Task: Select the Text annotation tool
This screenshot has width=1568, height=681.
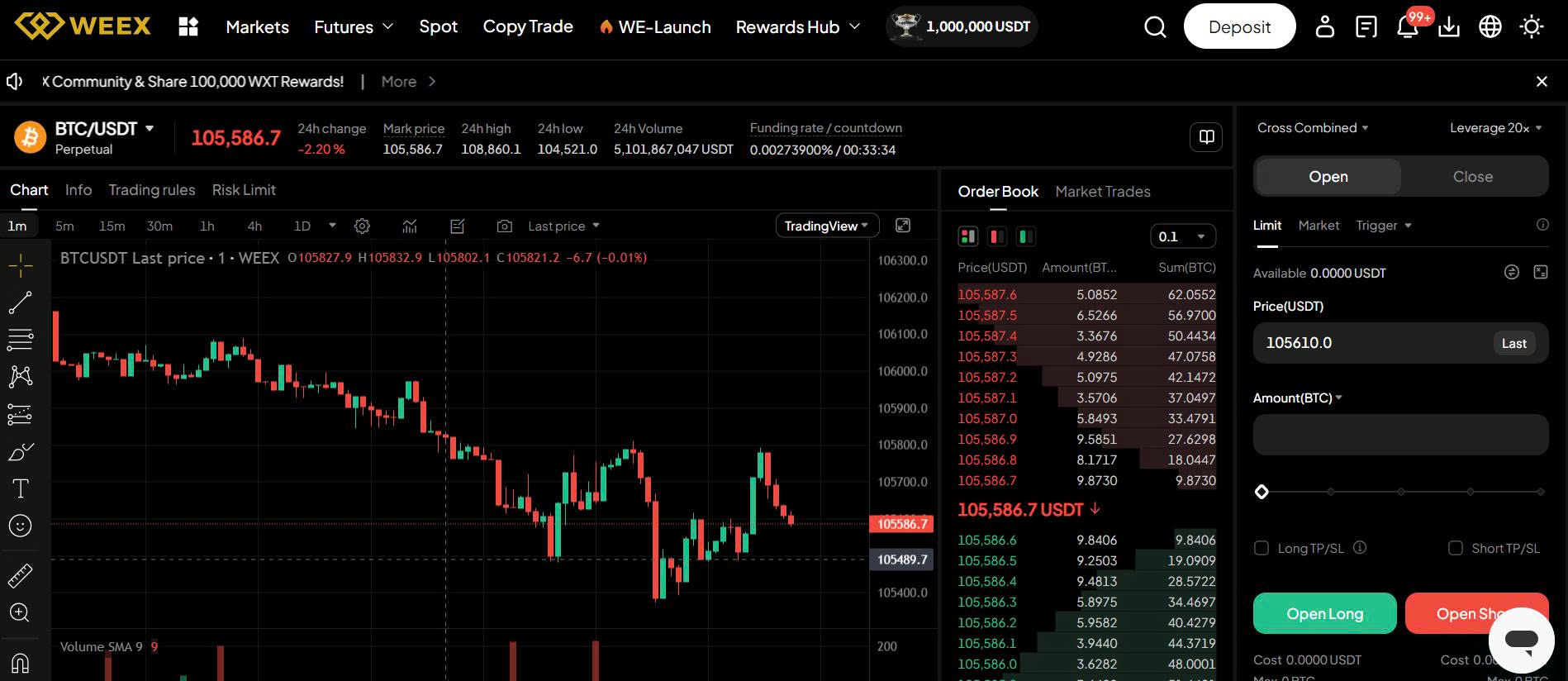Action: coord(21,488)
